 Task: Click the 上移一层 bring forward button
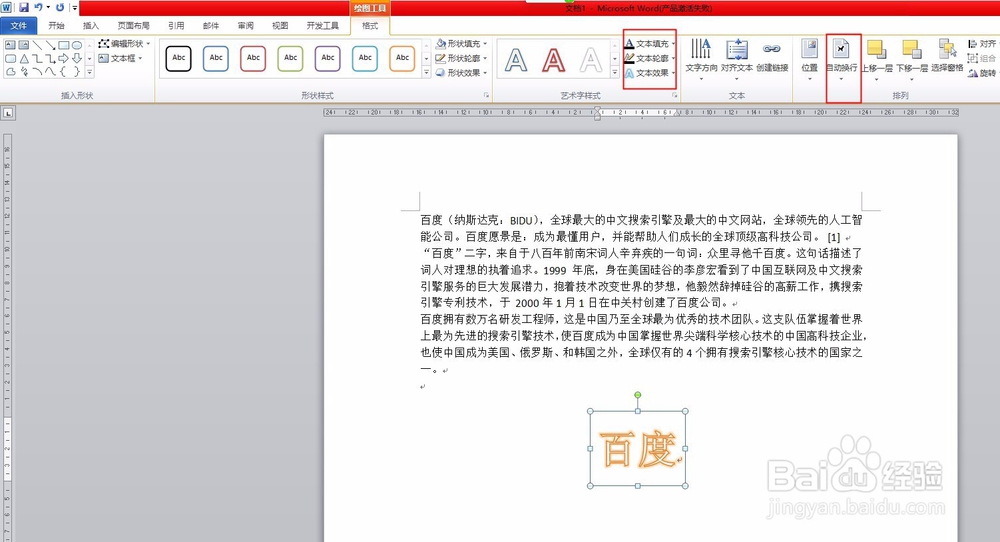click(877, 59)
